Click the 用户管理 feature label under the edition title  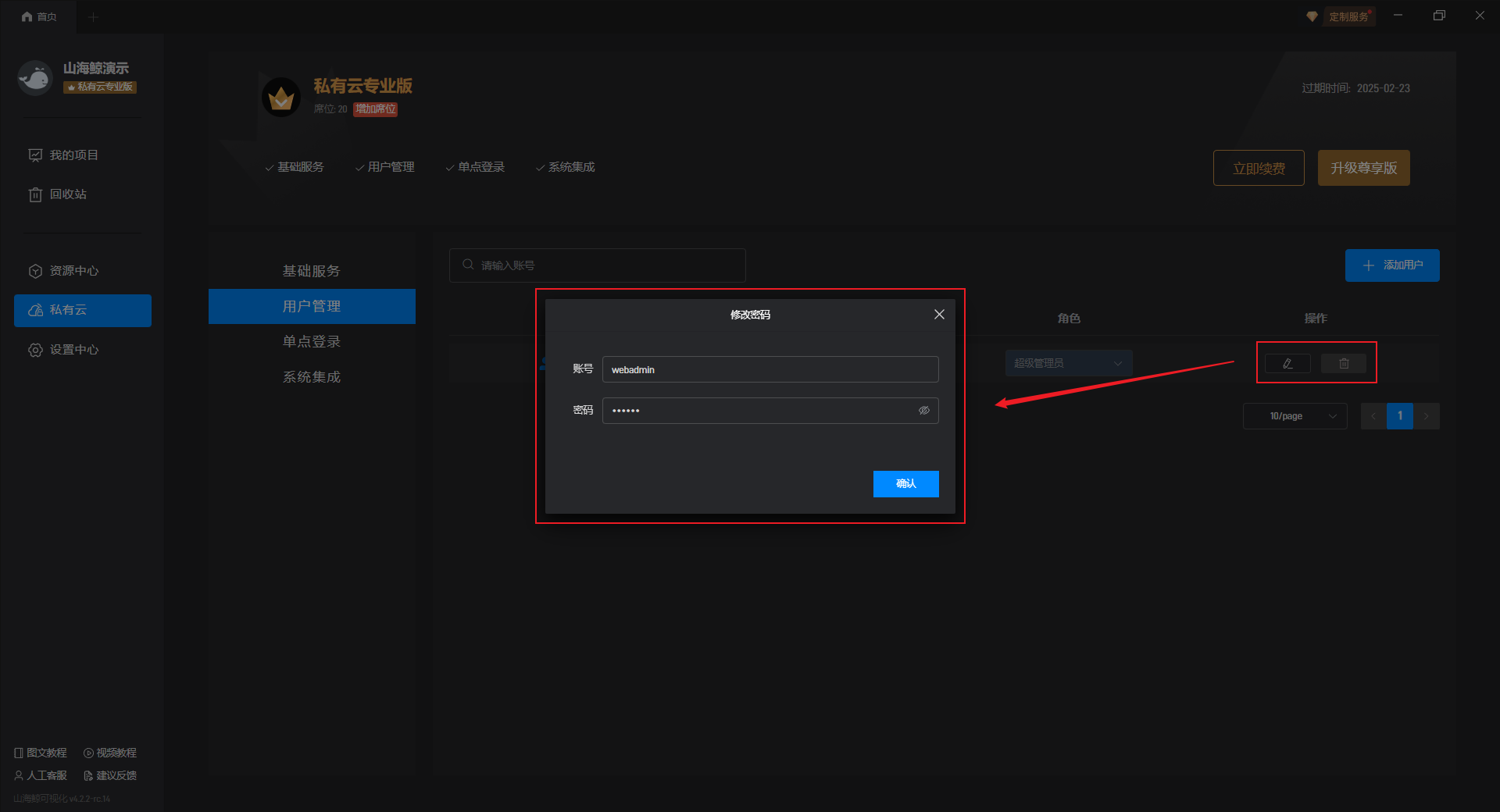[385, 167]
